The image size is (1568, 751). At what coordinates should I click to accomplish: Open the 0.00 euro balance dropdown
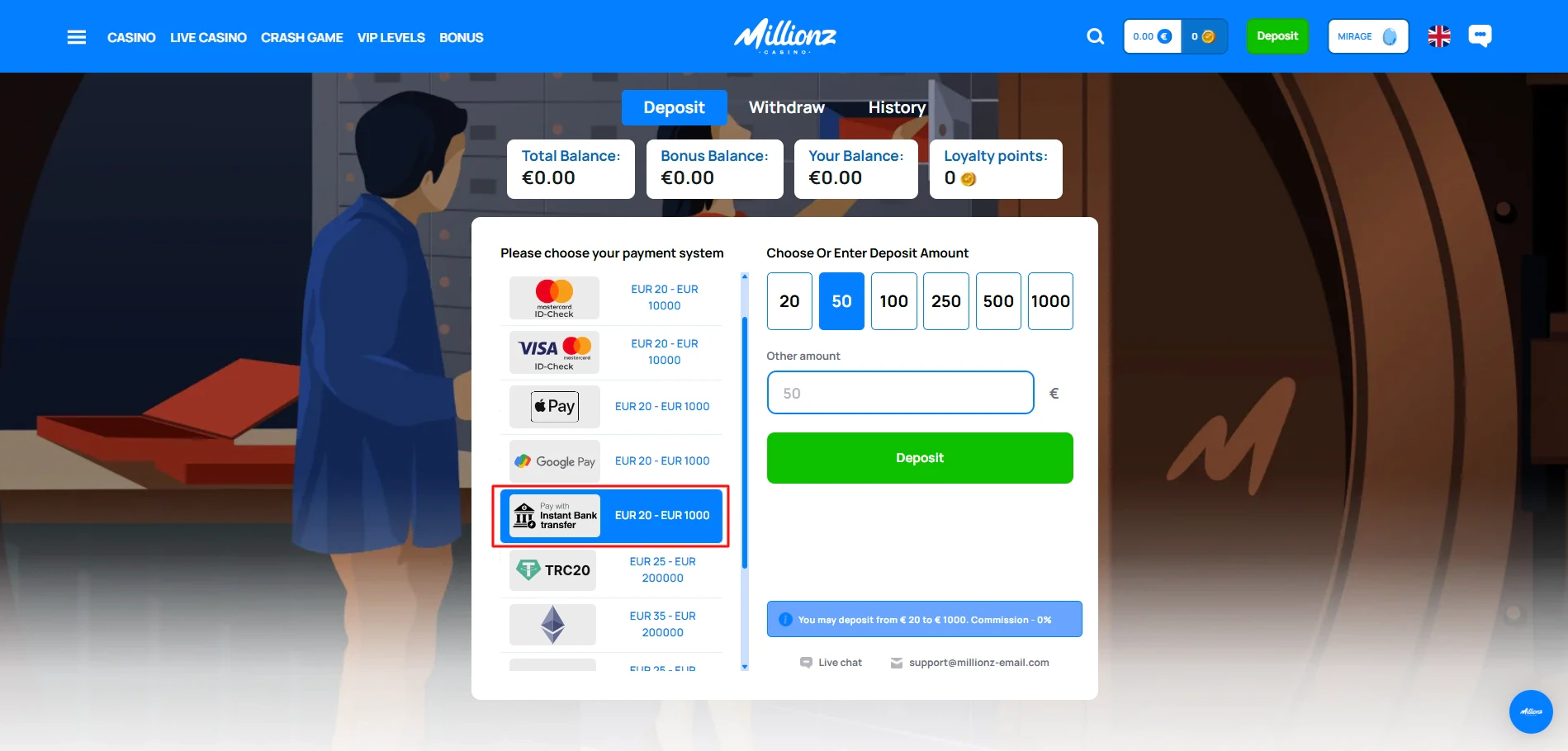pyautogui.click(x=1153, y=36)
